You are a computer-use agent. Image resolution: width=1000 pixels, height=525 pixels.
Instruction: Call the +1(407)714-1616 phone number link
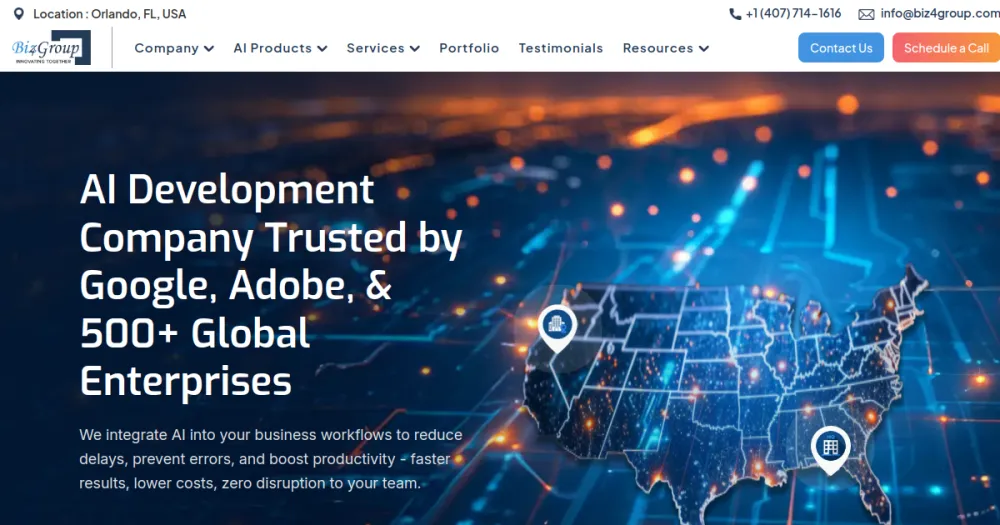pos(793,13)
